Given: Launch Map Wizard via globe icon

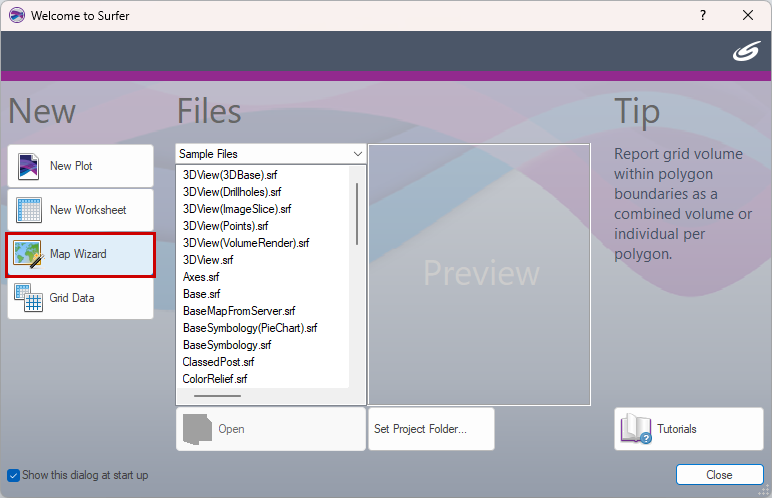Looking at the screenshot, I should [29, 254].
